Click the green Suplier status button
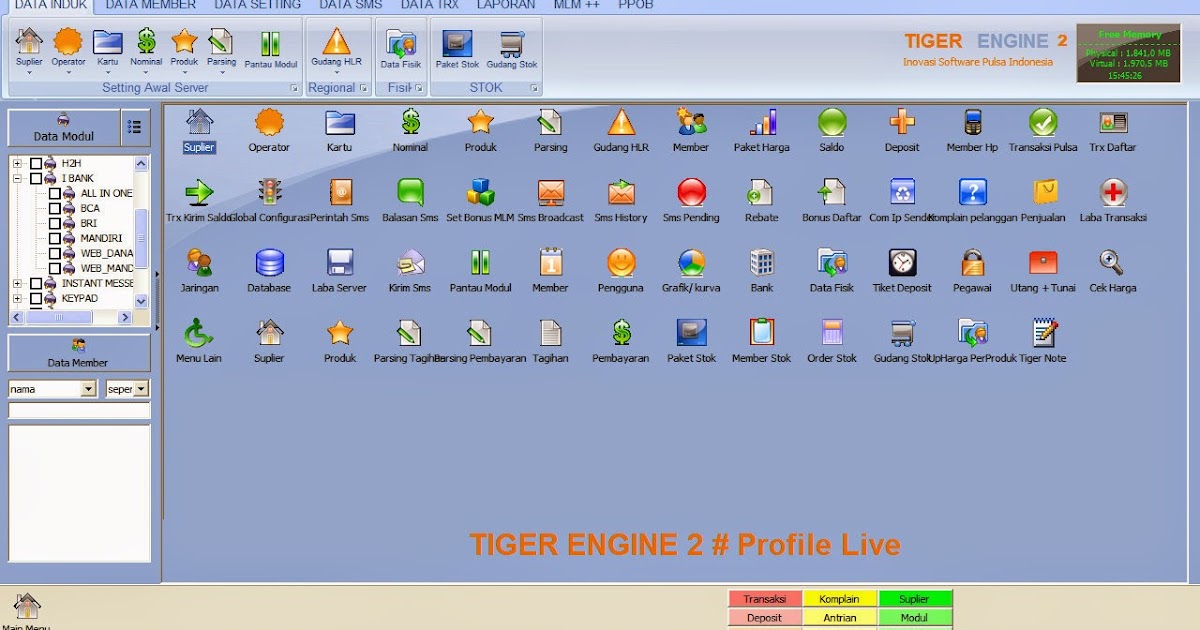 (915, 598)
